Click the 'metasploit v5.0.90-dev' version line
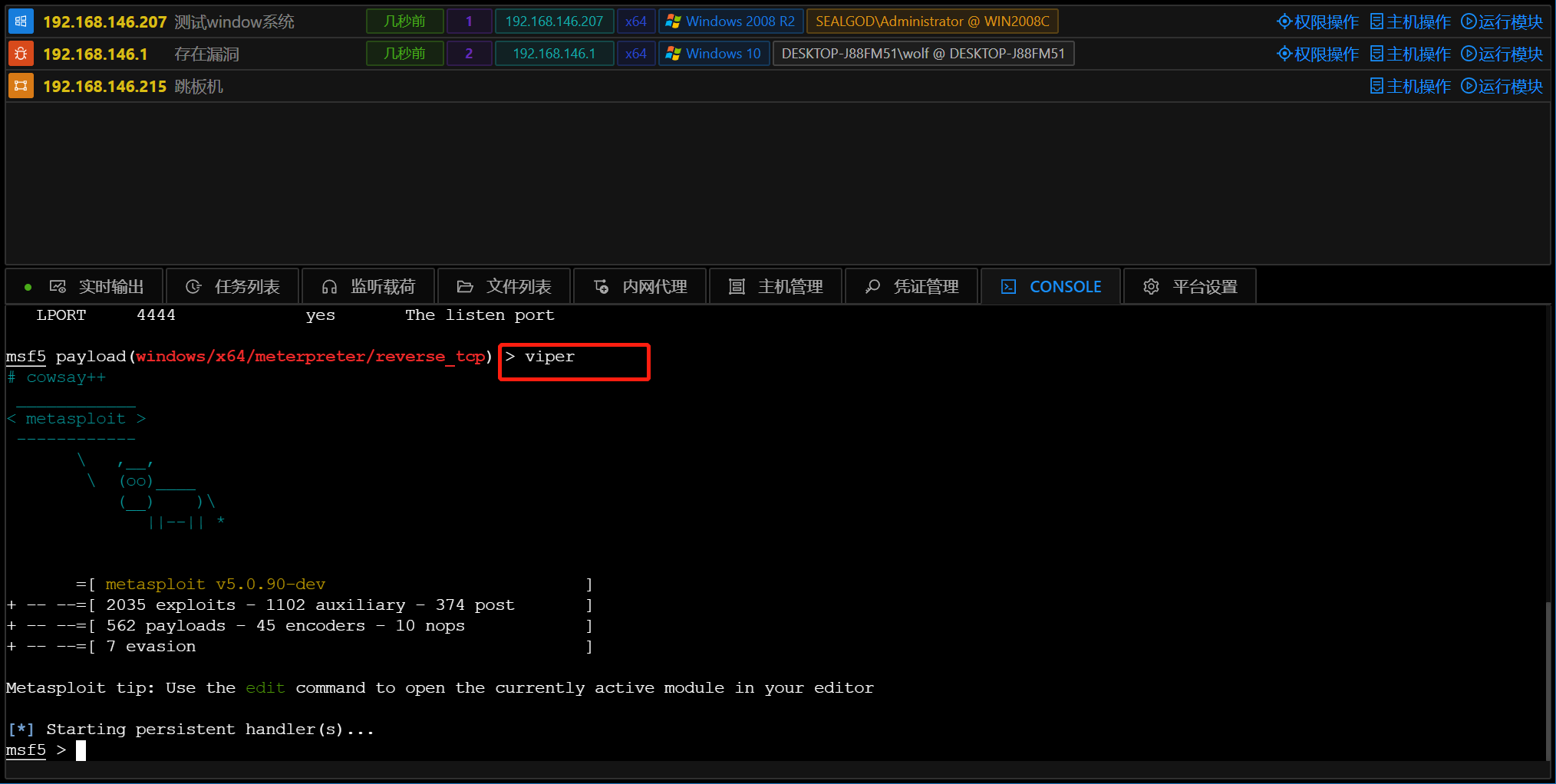 (215, 585)
